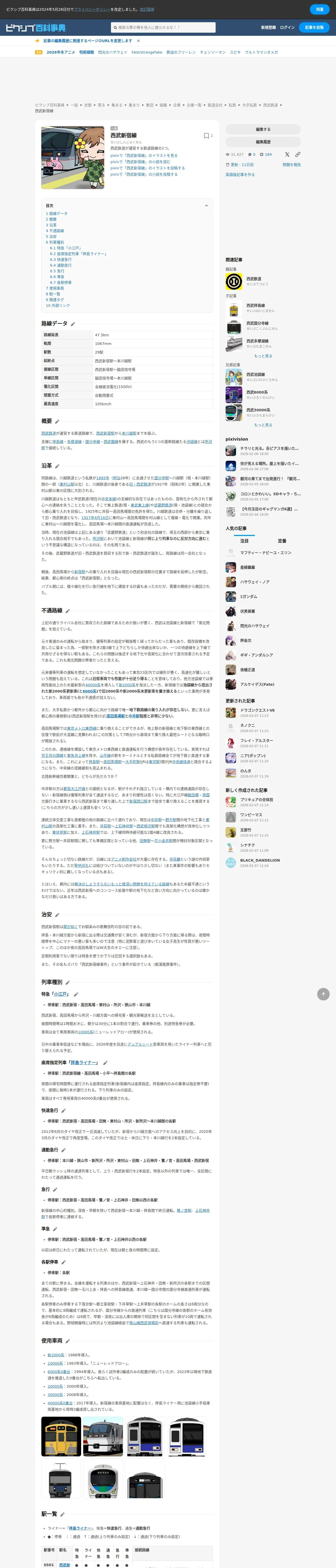Click the 105km/h max speed value
The width and height of the screenshot is (336, 1568).
click(x=103, y=404)
